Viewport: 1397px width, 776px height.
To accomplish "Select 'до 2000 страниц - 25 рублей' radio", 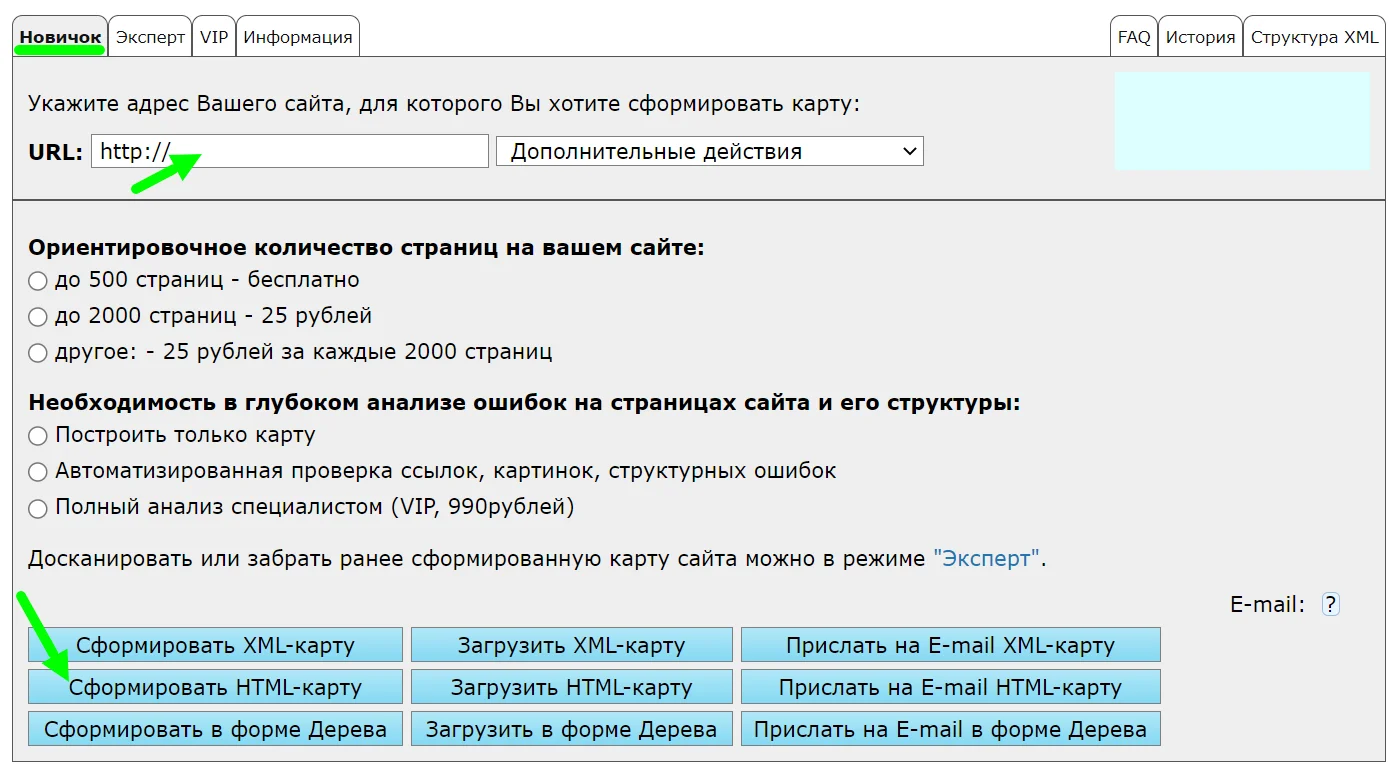I will (38, 317).
